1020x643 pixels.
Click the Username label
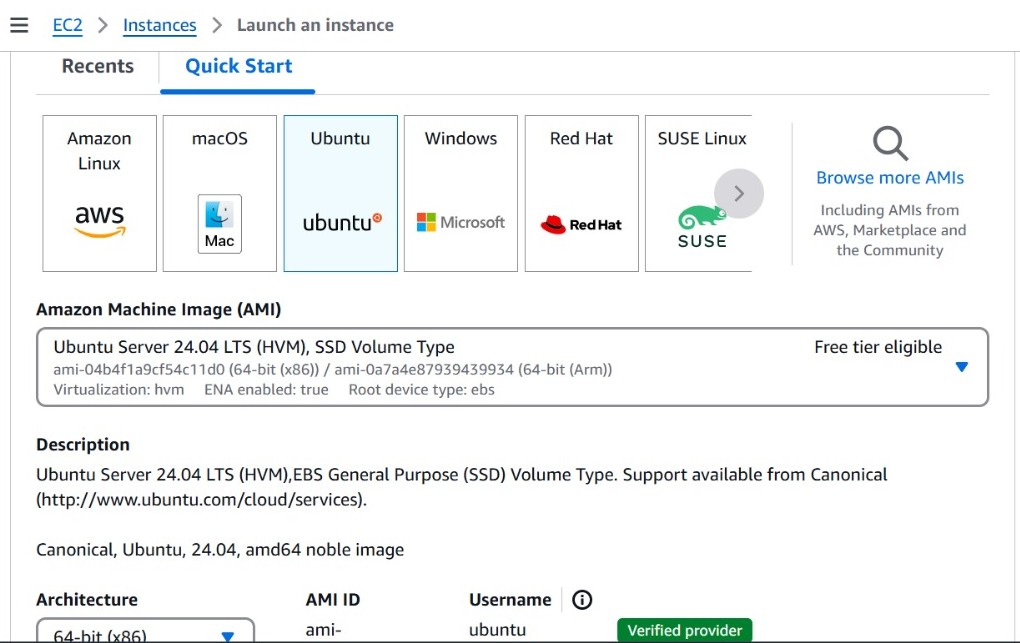[x=510, y=599]
